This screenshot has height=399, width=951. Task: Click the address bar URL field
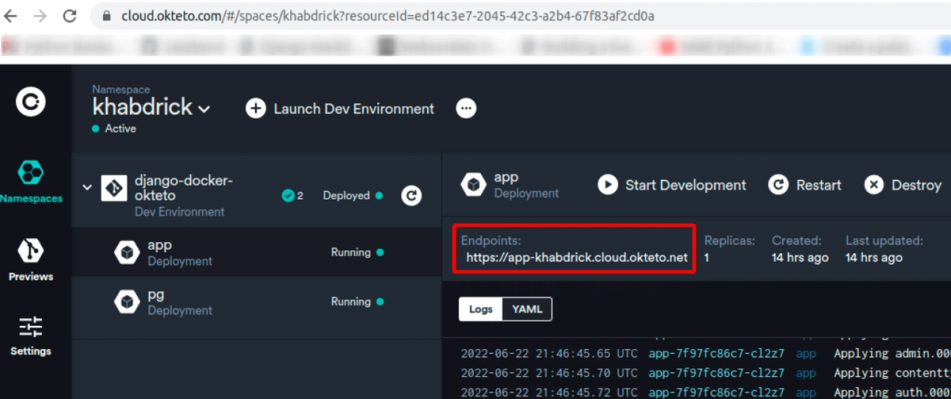(x=520, y=16)
